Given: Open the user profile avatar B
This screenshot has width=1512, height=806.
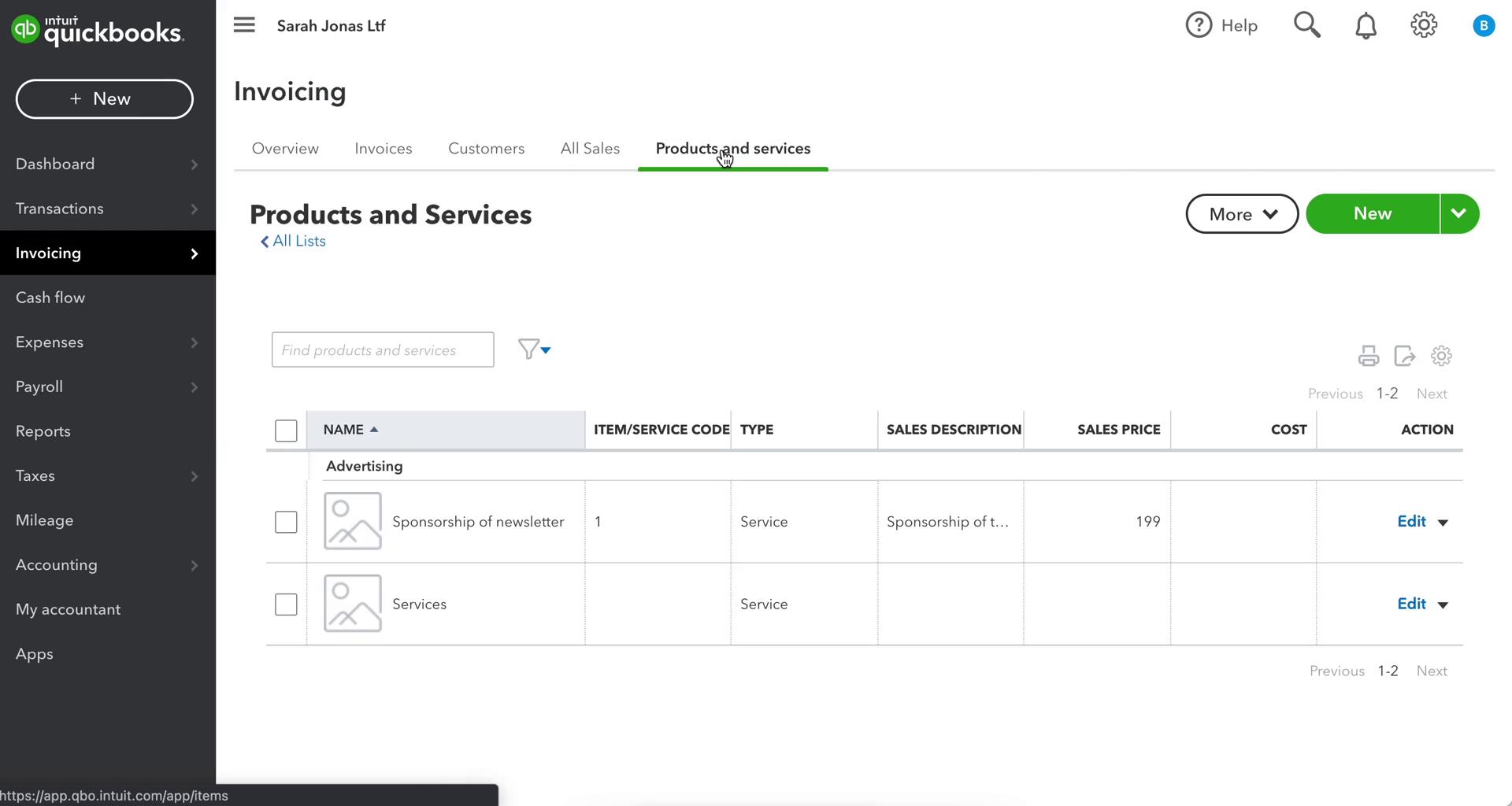Looking at the screenshot, I should 1484,26.
